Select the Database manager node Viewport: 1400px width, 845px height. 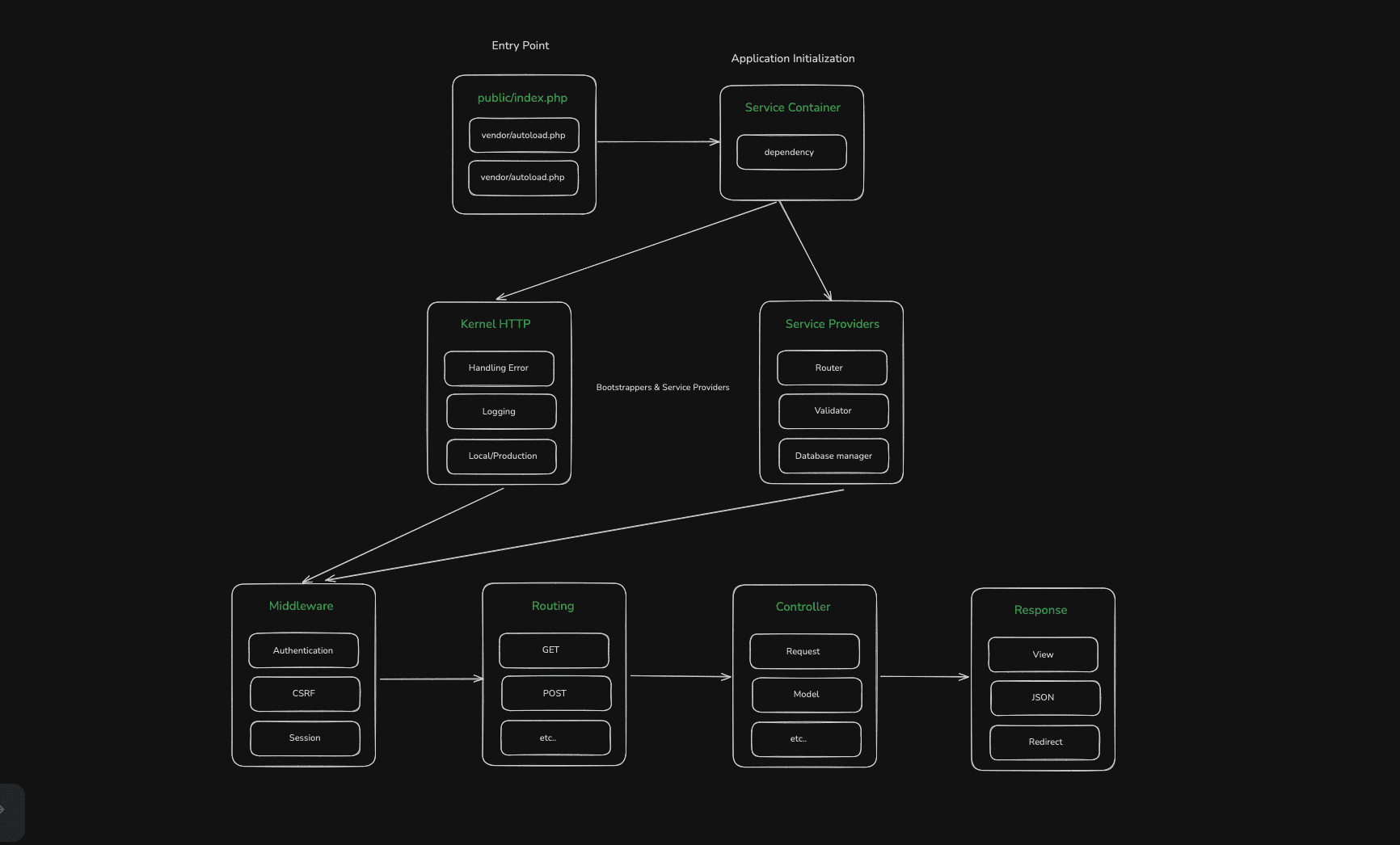[x=833, y=456]
